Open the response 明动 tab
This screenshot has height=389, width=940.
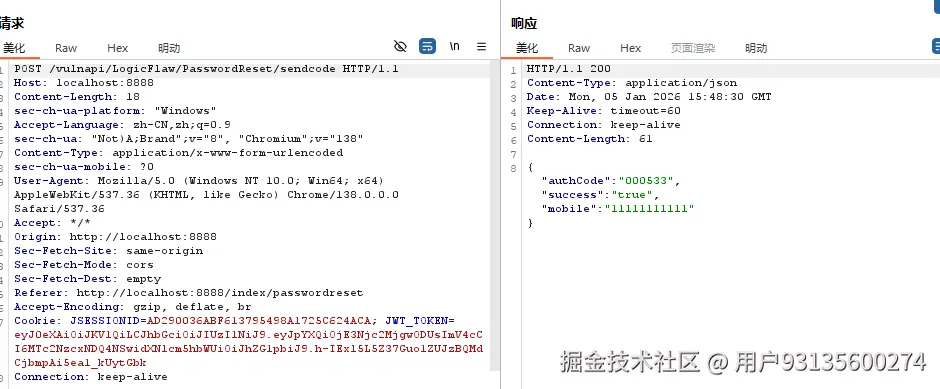point(756,48)
